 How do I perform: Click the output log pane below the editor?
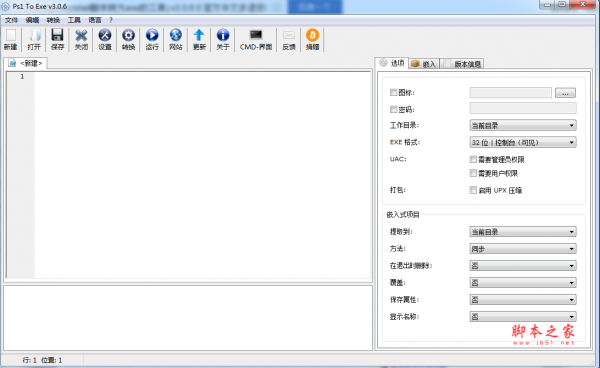pos(188,318)
